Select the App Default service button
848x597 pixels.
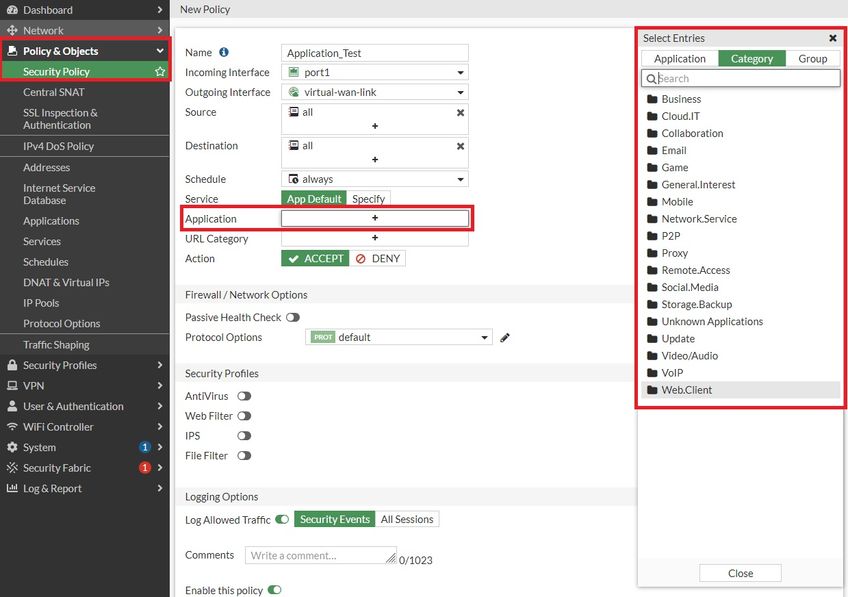click(x=314, y=198)
